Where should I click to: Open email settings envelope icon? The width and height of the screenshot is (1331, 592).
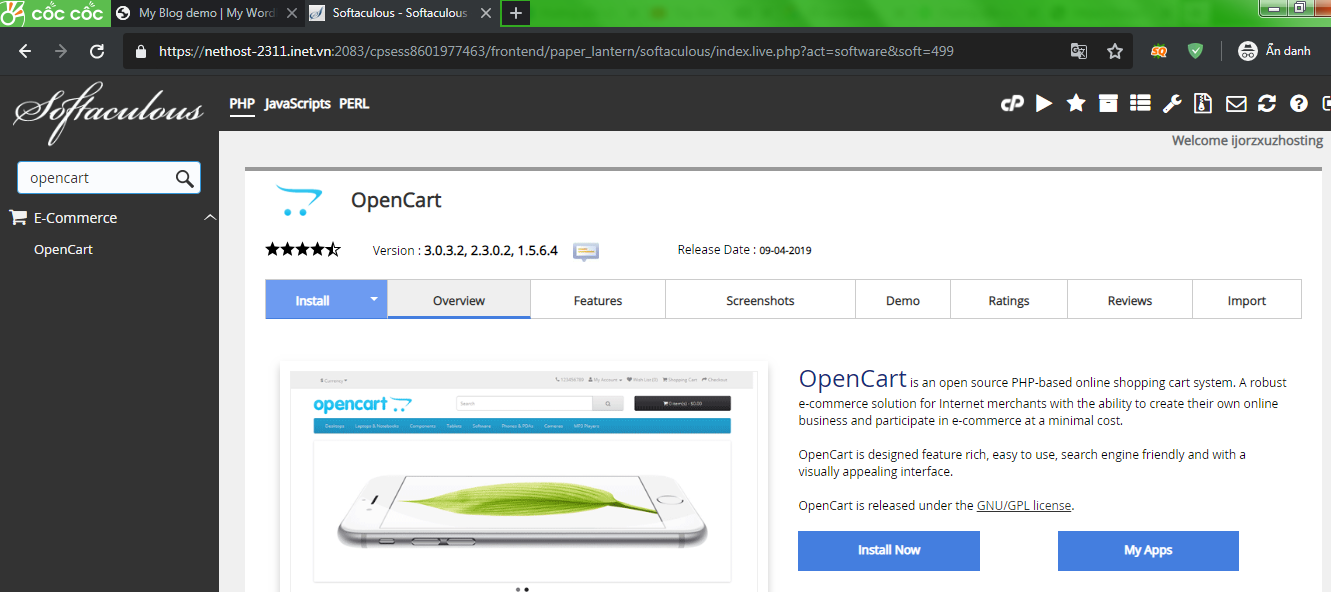pyautogui.click(x=1236, y=103)
